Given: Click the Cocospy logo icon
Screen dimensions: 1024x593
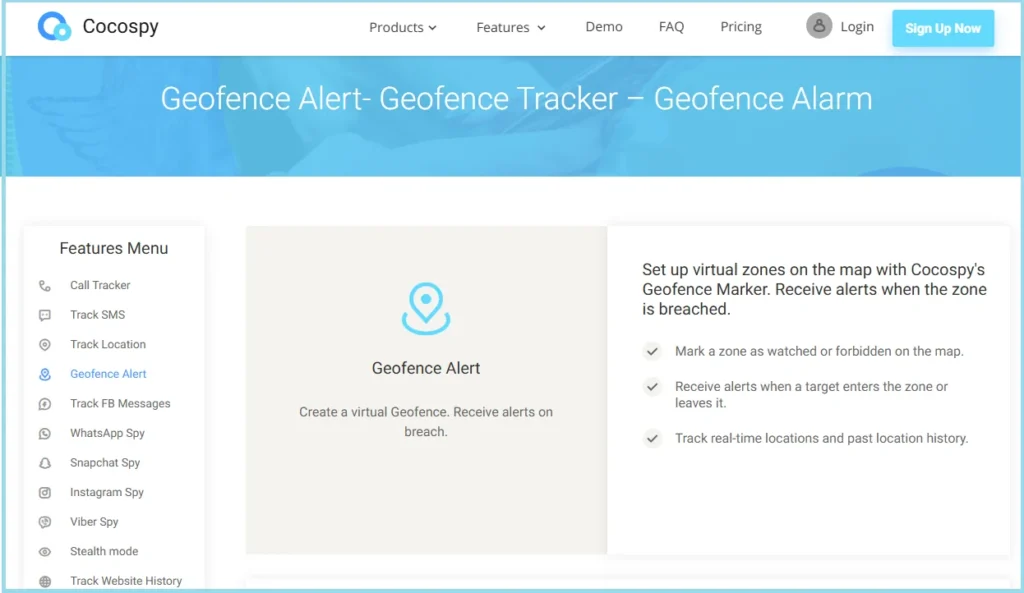Looking at the screenshot, I should (54, 27).
